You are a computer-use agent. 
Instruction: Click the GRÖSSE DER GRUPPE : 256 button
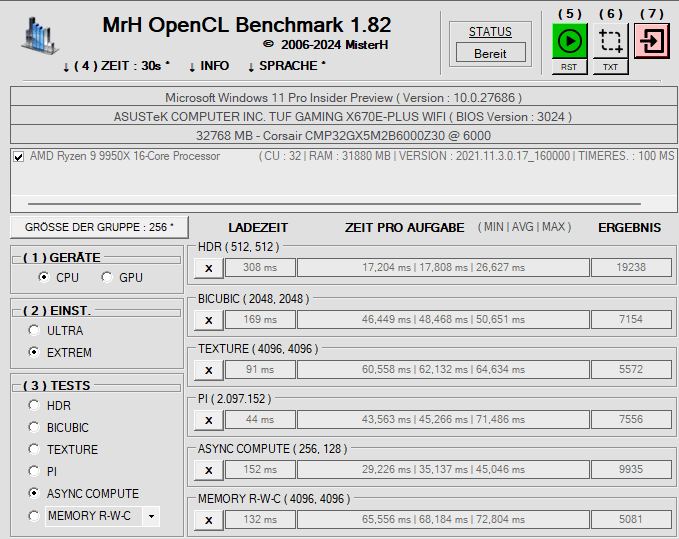[x=99, y=227]
